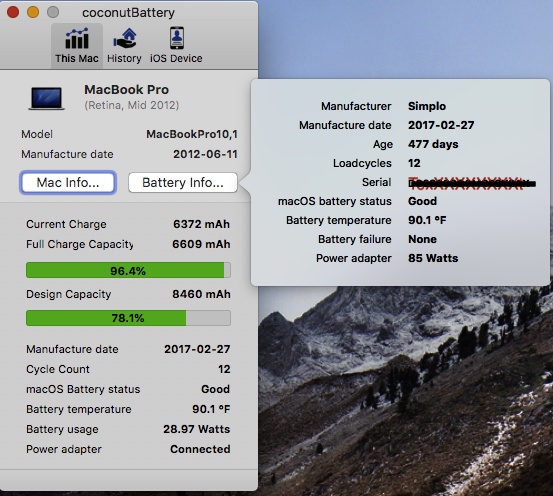Click the gray zoom window button
553x496 pixels.
pyautogui.click(x=53, y=12)
